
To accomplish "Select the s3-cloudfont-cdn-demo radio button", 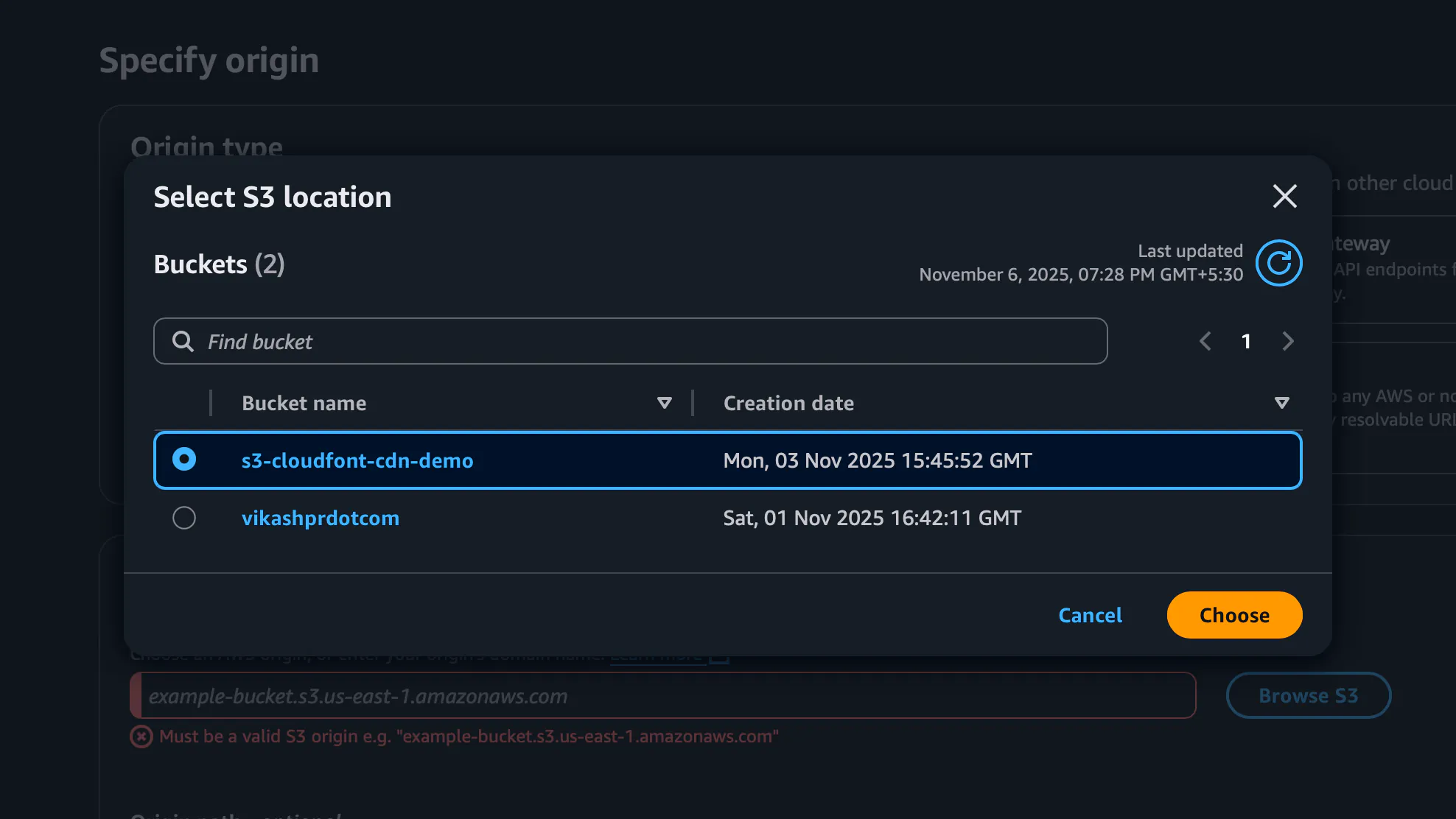I will click(x=184, y=460).
